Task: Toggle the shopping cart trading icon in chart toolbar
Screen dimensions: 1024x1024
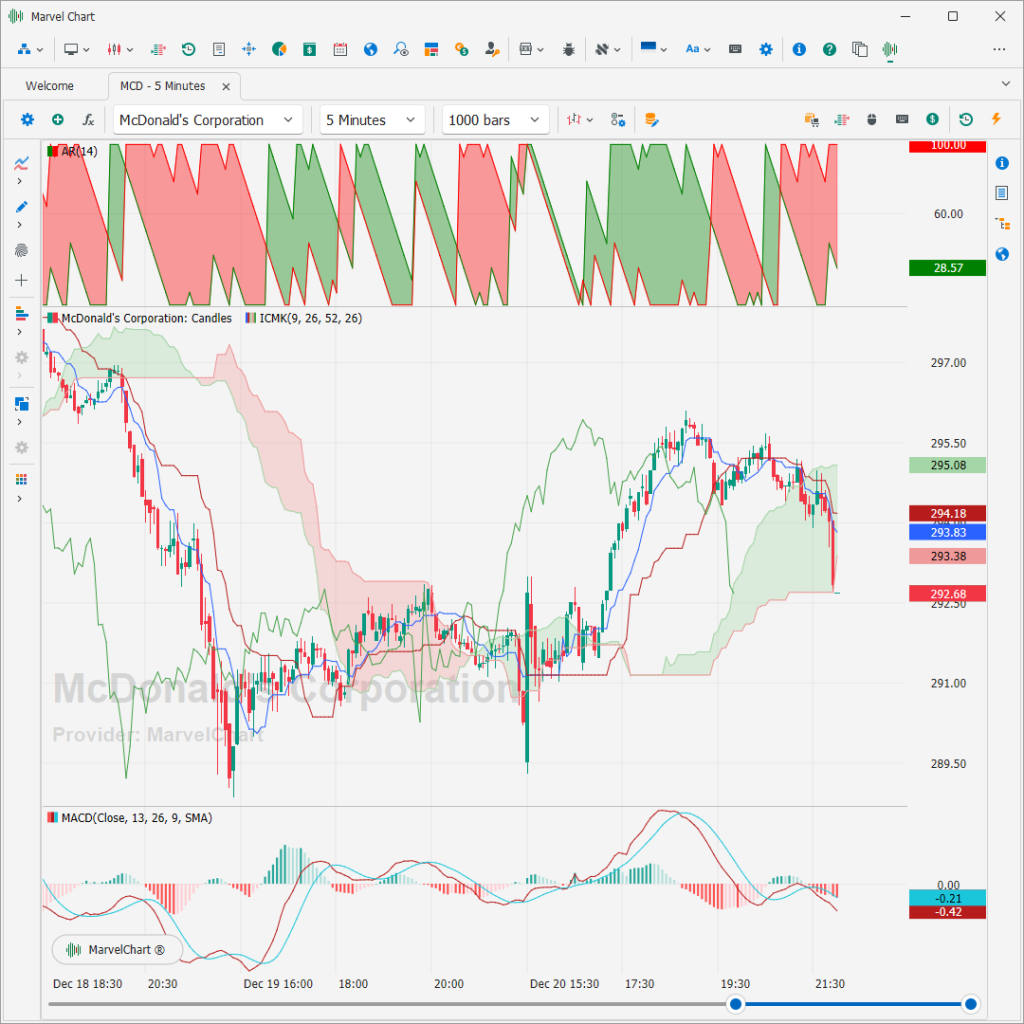Action: pyautogui.click(x=811, y=120)
